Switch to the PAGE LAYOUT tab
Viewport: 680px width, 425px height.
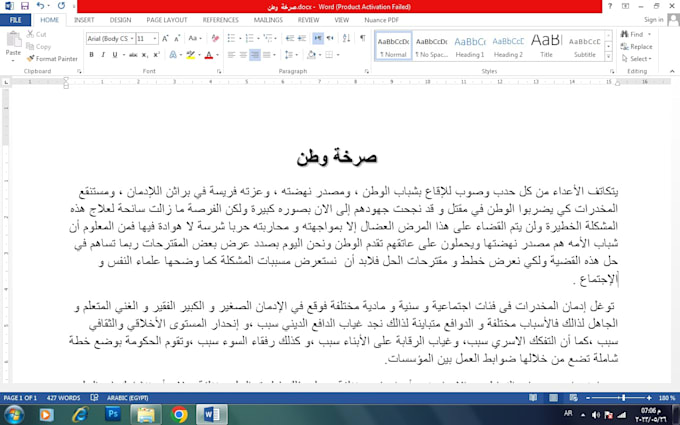[x=167, y=20]
